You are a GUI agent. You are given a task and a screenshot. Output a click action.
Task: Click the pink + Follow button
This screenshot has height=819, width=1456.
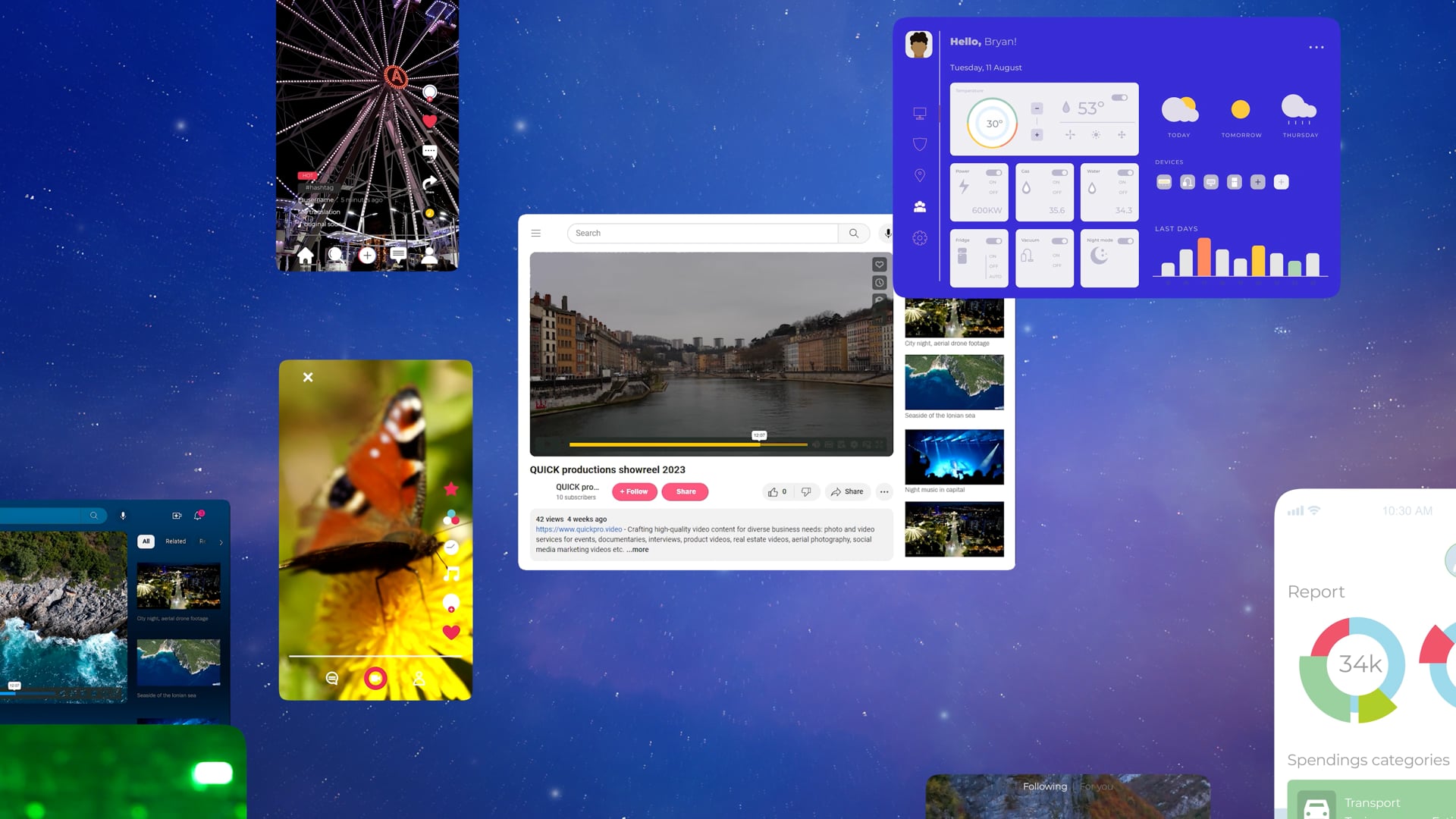click(x=634, y=491)
